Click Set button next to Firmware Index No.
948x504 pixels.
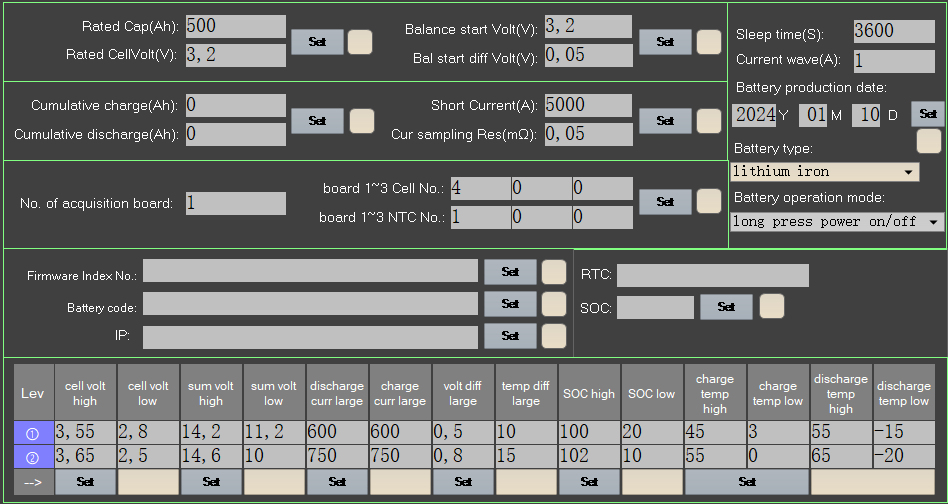[x=510, y=271]
